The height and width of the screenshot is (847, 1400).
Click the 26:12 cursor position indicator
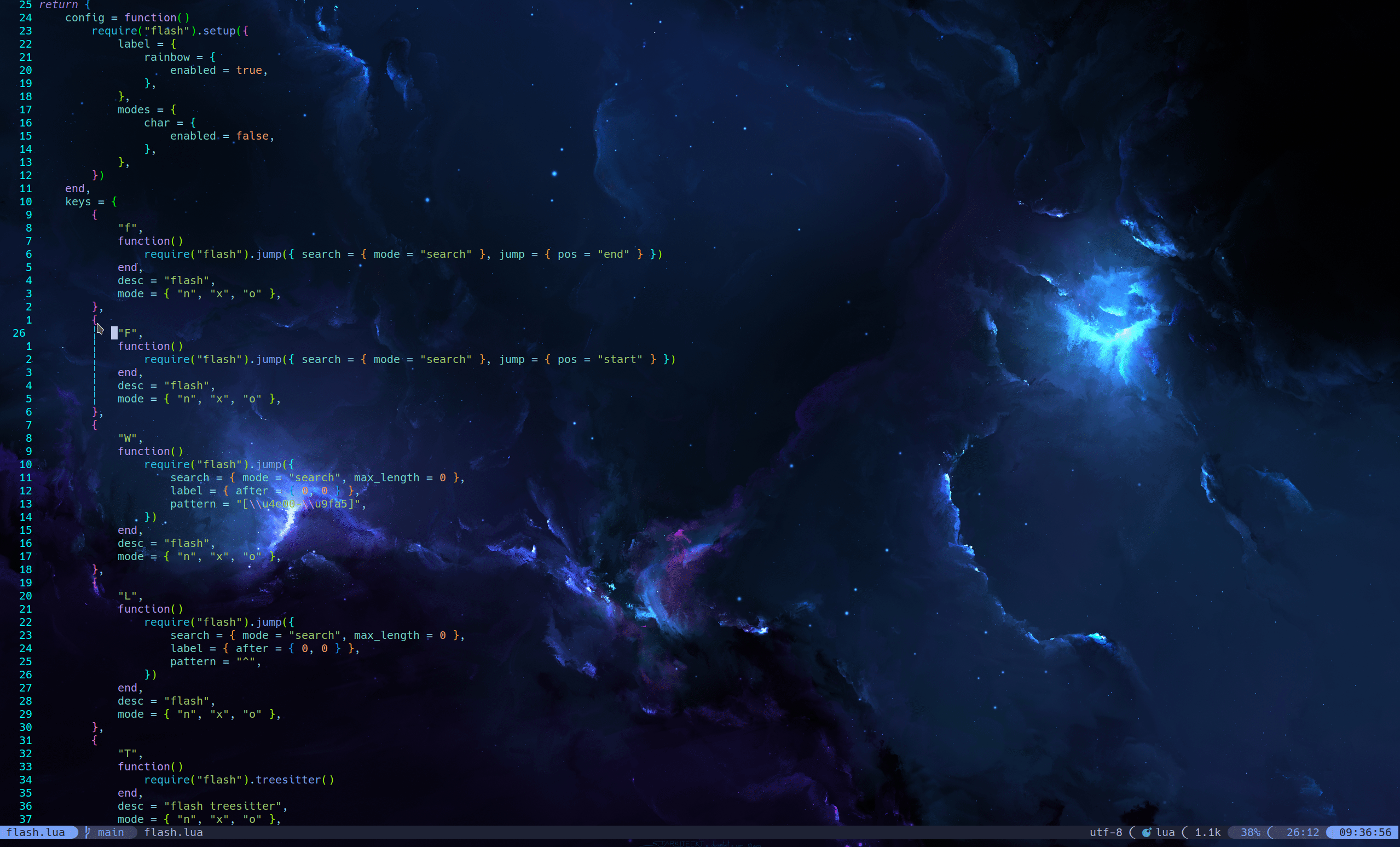click(x=1302, y=832)
